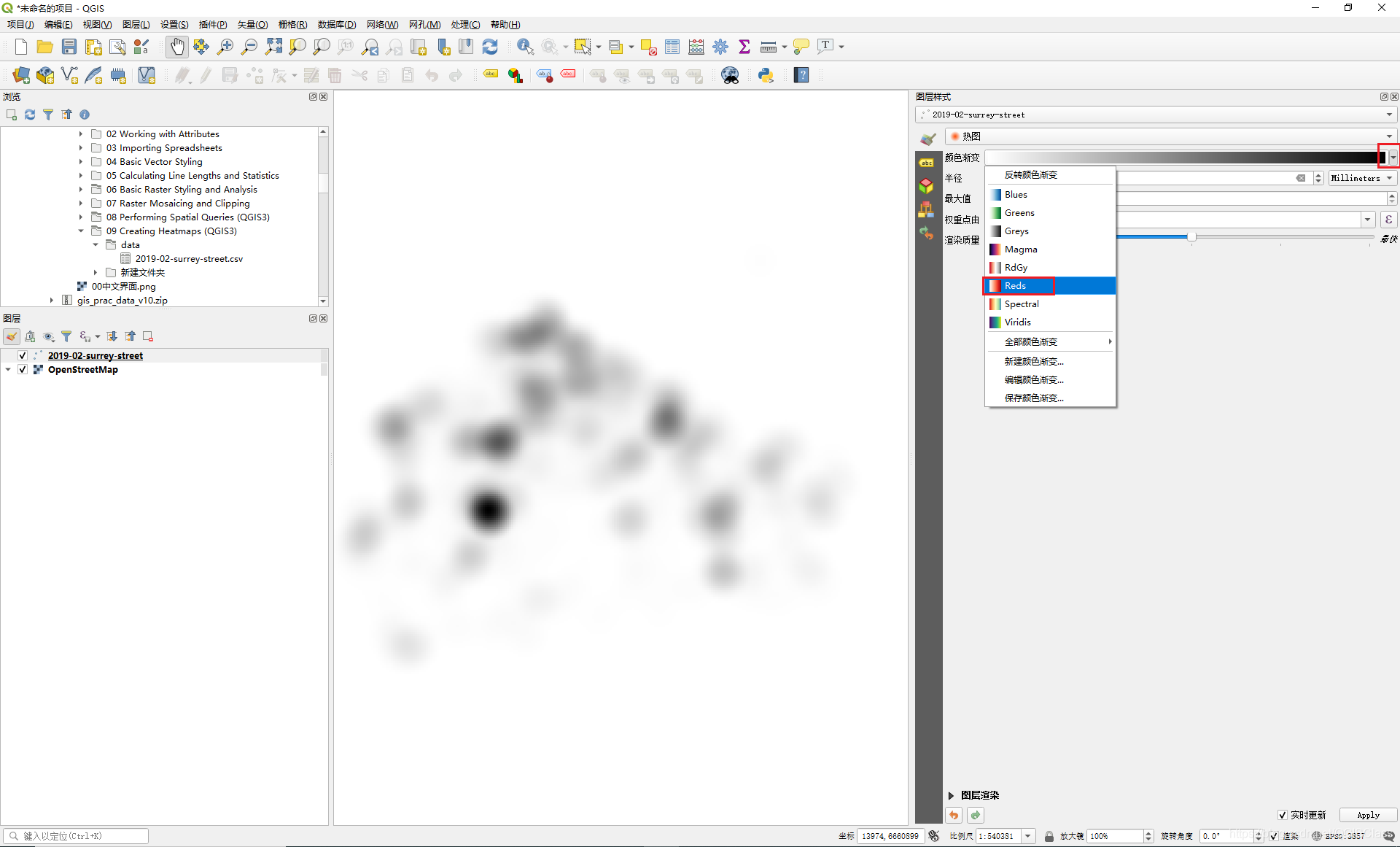
Task: Collapse the 09 Creating Heatmaps folder
Action: point(81,231)
